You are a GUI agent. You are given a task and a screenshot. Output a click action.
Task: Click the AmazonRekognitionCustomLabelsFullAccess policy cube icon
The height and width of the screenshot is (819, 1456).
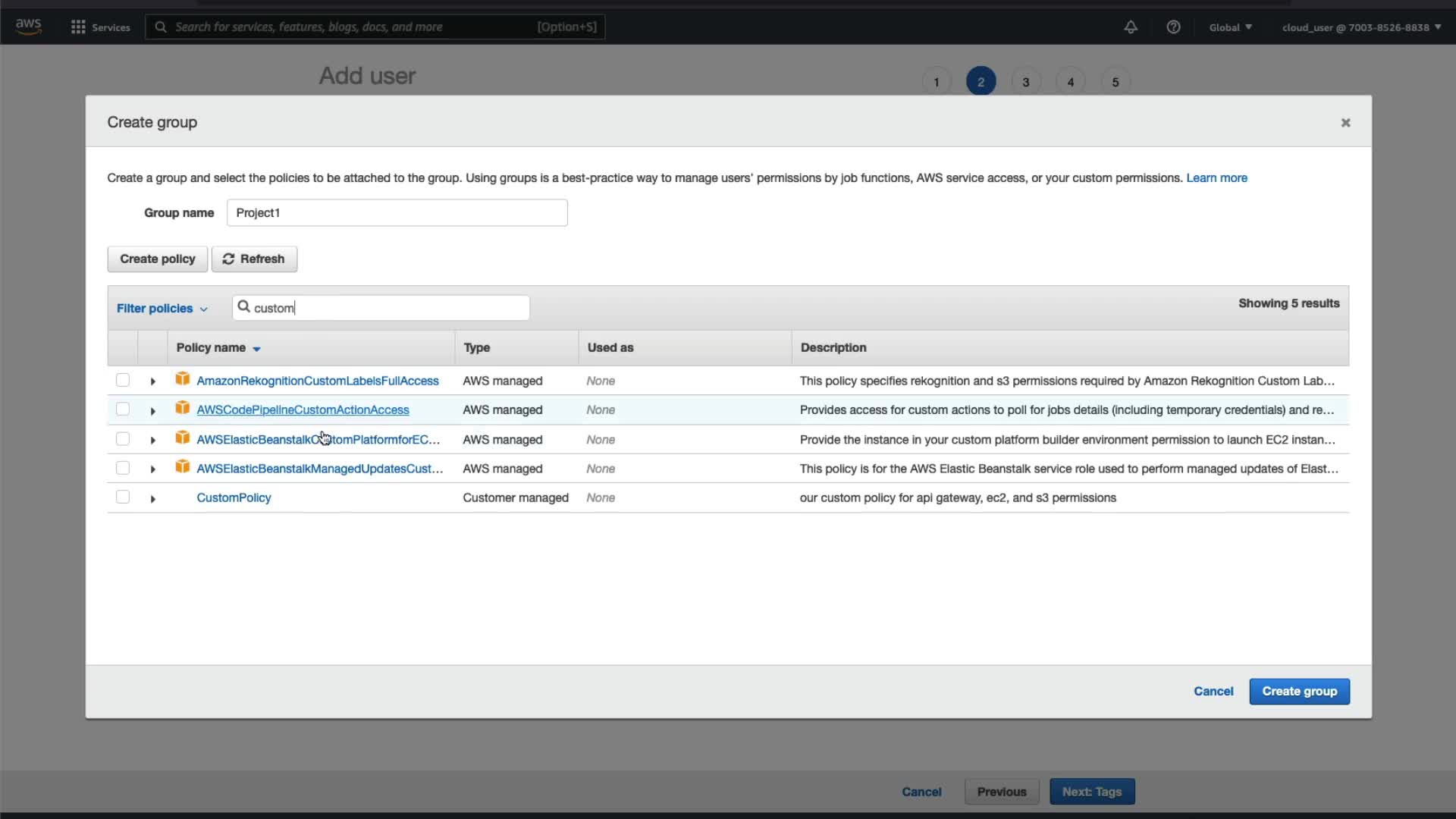pyautogui.click(x=182, y=379)
